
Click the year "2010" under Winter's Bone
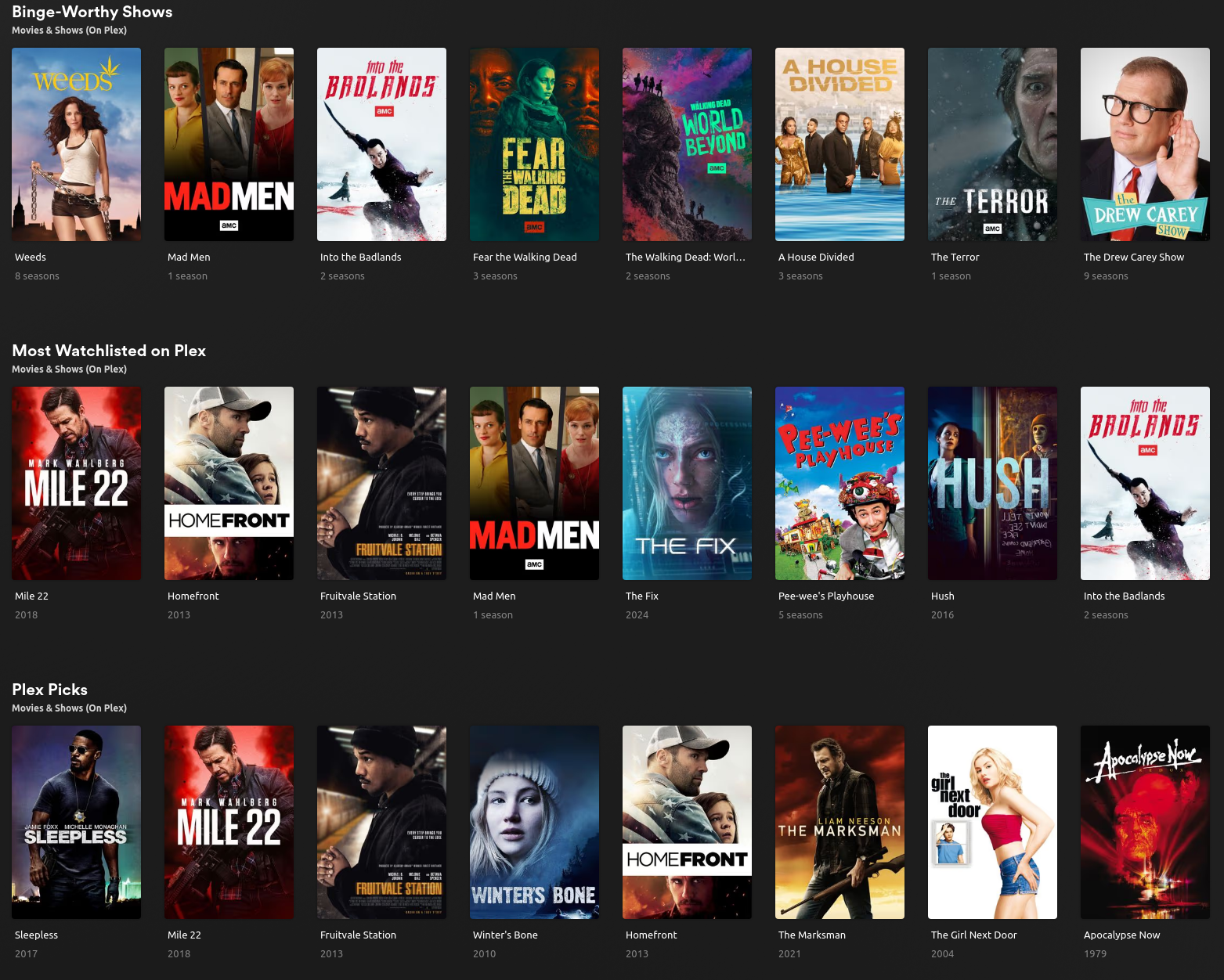pyautogui.click(x=484, y=954)
